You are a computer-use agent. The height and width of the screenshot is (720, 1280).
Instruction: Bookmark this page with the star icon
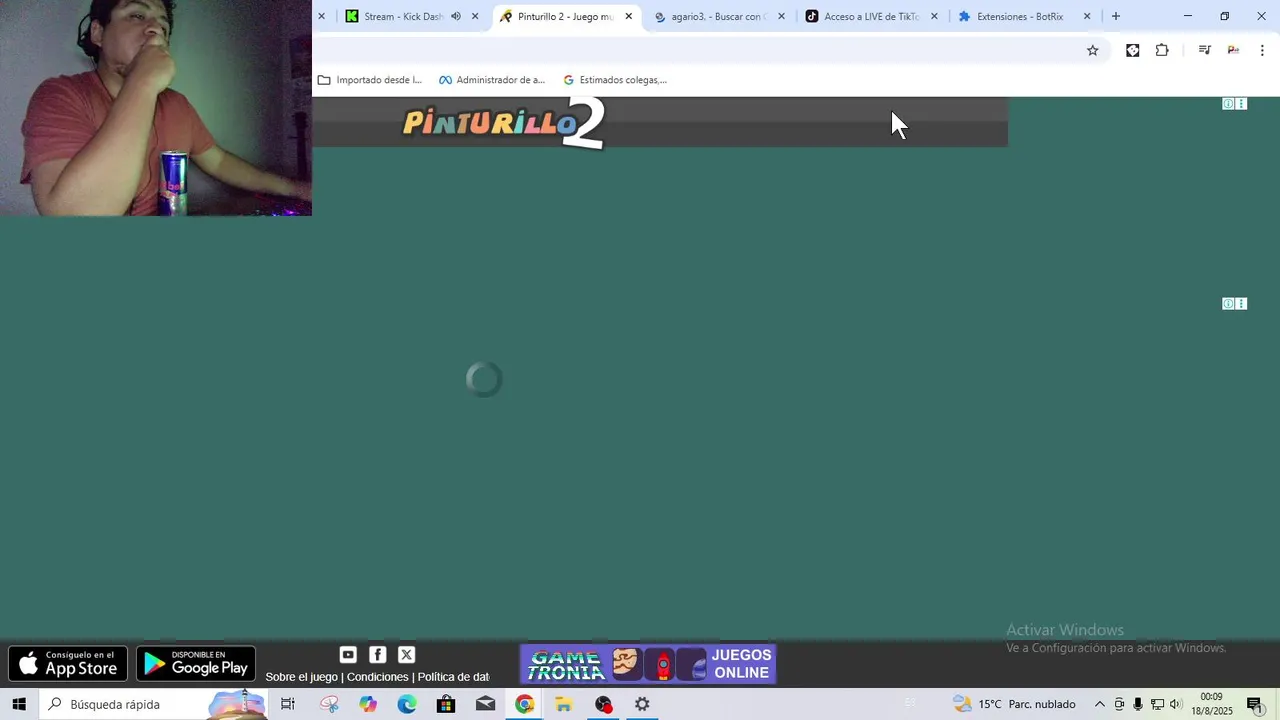click(x=1093, y=50)
